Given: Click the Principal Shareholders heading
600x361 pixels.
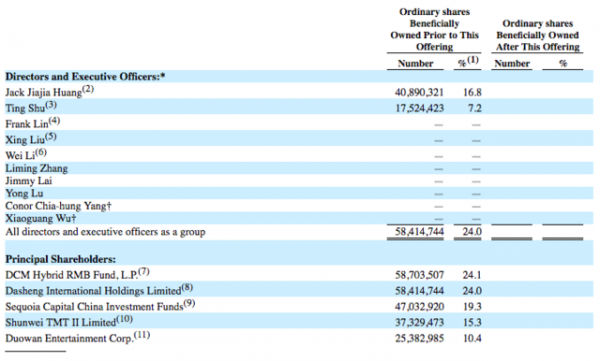Looking at the screenshot, I should (60, 259).
